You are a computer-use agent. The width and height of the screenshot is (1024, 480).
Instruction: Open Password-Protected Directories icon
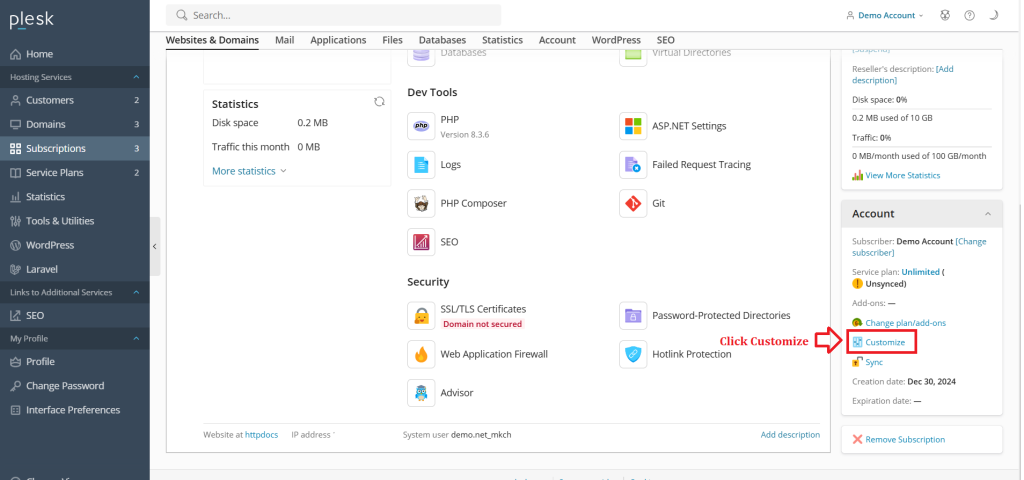click(x=633, y=315)
